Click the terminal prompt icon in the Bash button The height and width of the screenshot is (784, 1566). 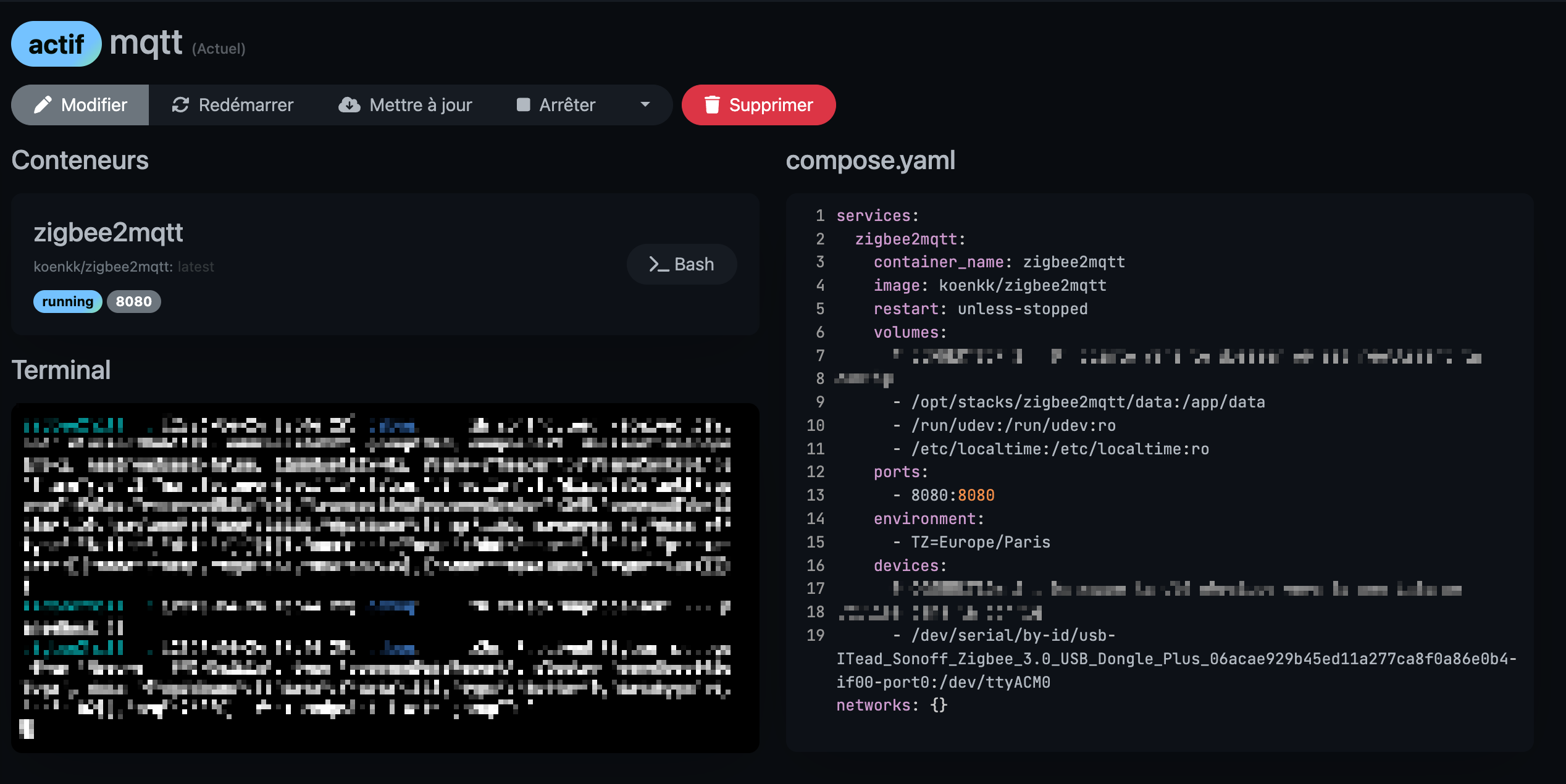(659, 264)
